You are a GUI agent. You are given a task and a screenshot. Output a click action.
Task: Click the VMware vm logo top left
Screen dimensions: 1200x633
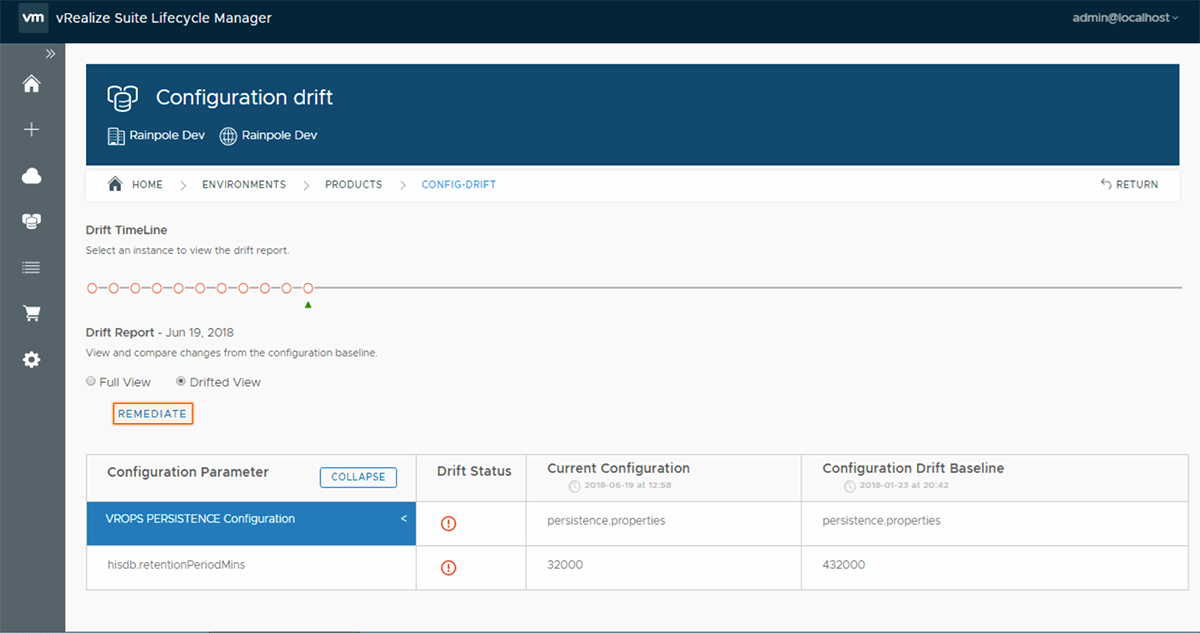[33, 18]
